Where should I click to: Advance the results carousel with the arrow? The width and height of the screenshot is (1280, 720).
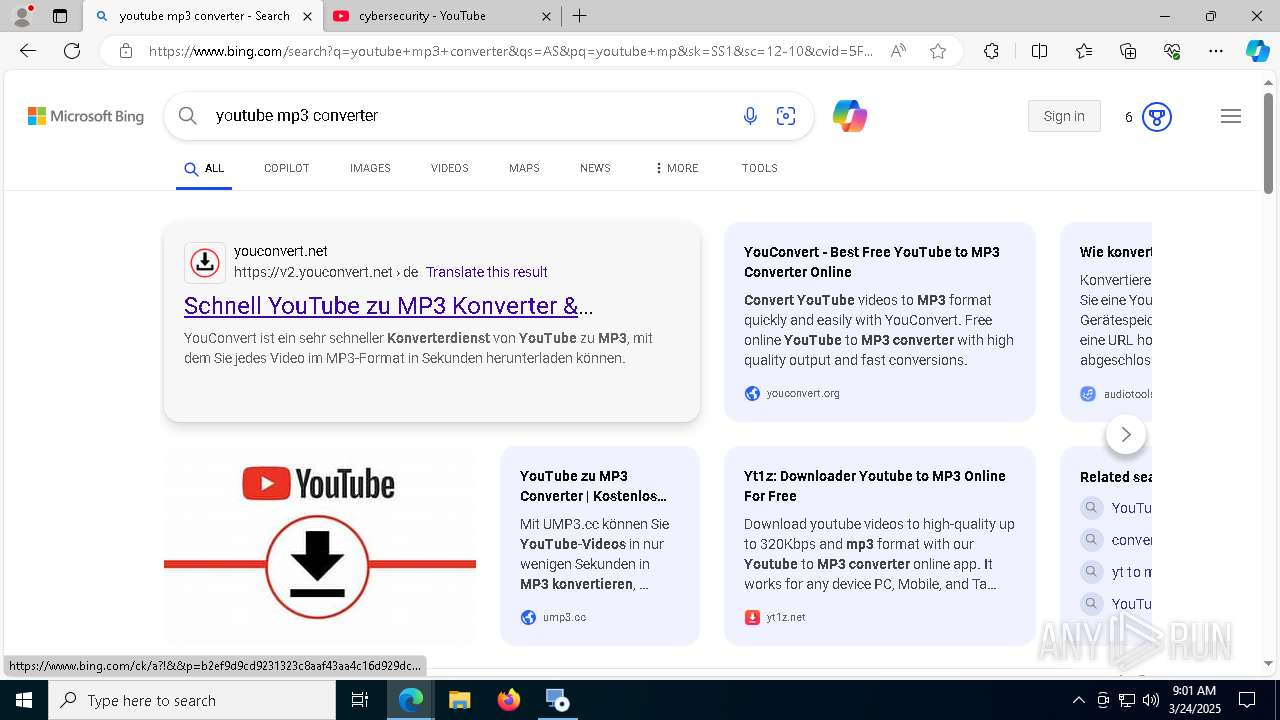1126,434
